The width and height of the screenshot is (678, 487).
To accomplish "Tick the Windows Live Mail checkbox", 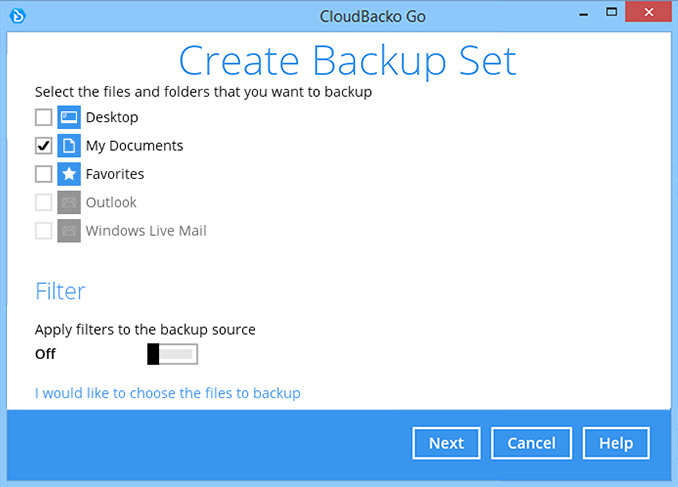I will (x=44, y=231).
